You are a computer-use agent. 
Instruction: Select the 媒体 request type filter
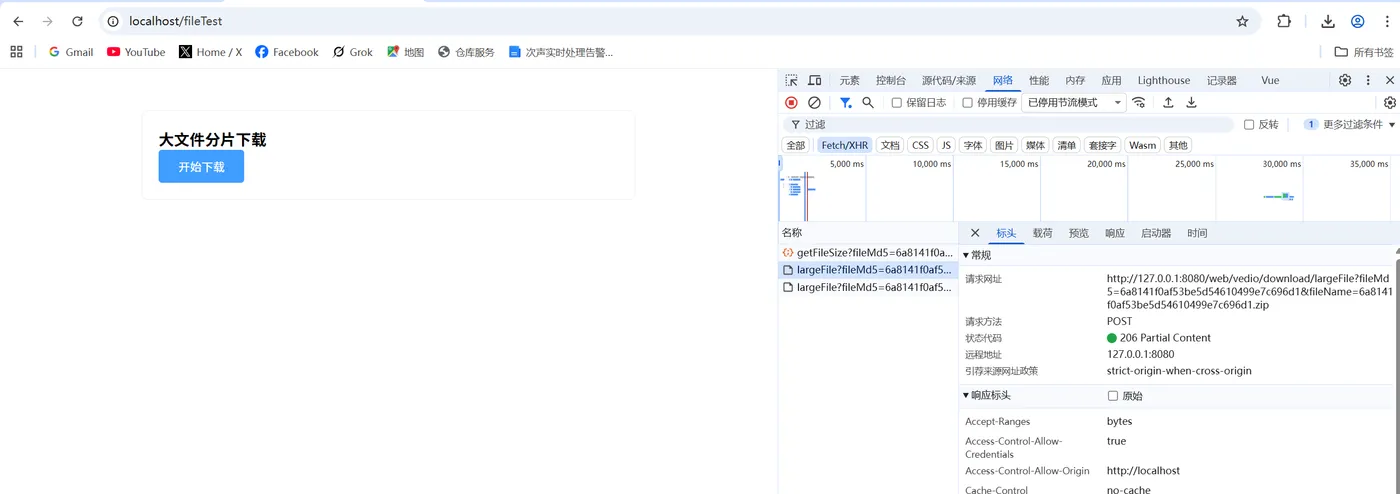point(1036,145)
